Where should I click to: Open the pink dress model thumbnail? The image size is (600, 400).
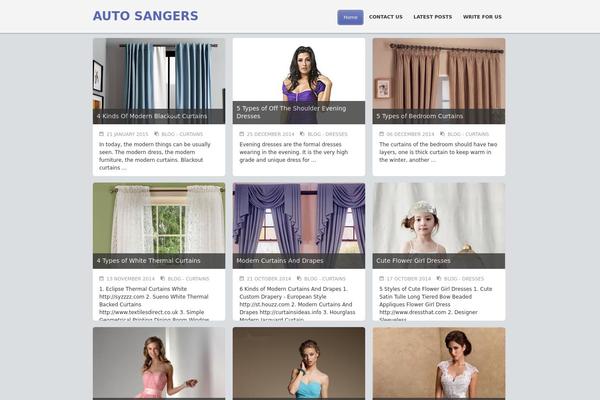(159, 362)
